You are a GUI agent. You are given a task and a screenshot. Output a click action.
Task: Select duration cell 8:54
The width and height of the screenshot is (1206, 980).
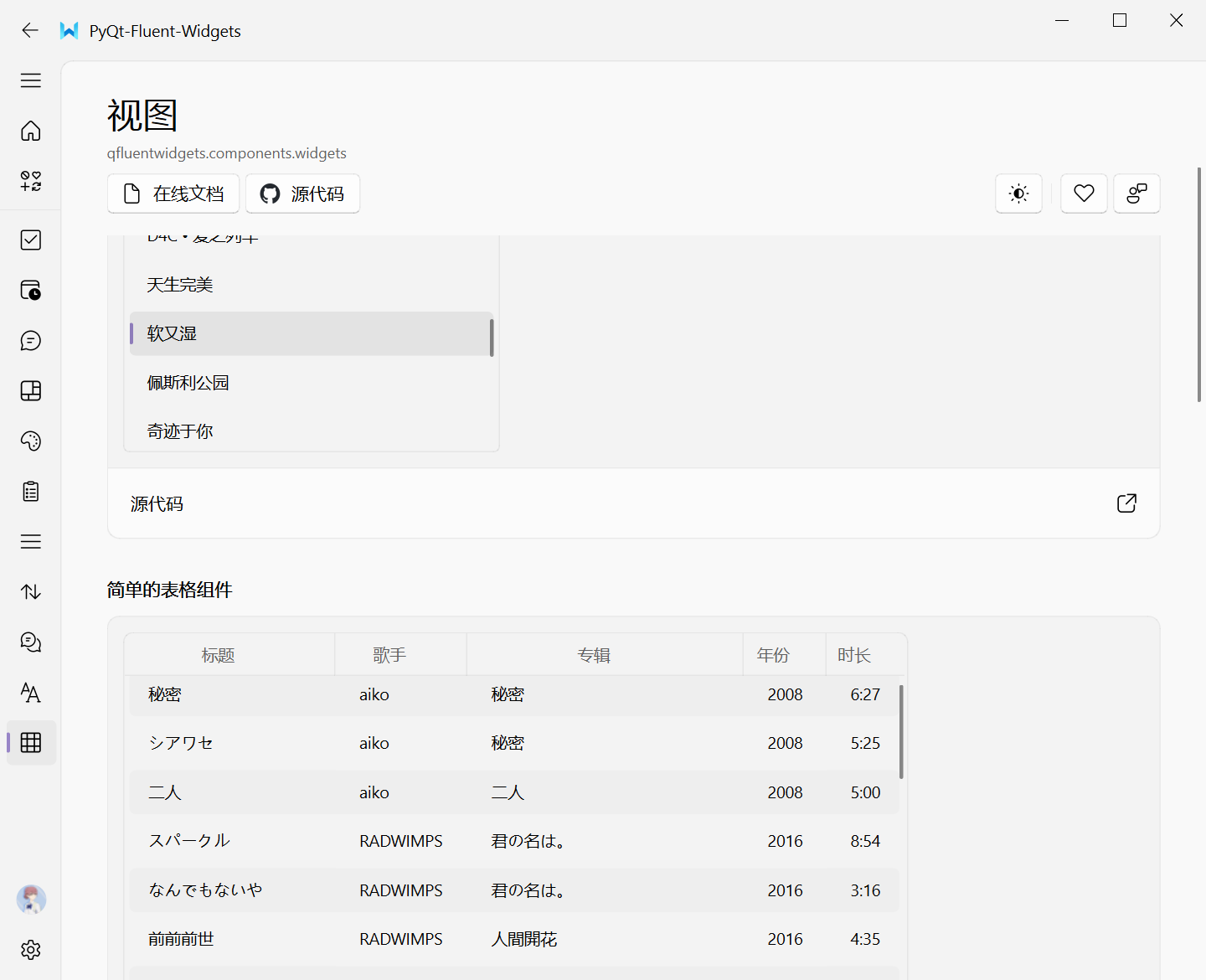click(865, 841)
